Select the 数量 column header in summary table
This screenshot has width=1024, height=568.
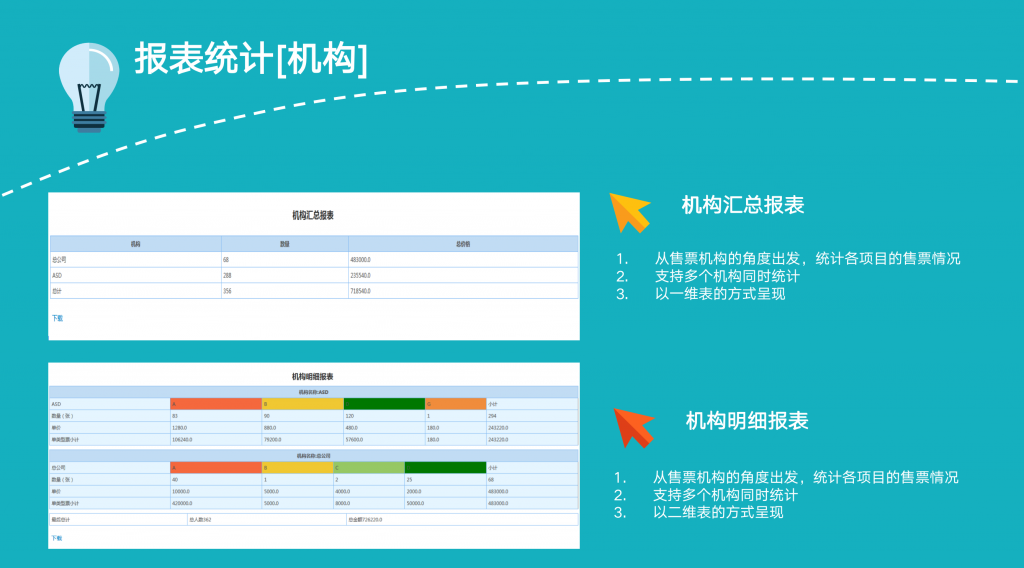point(285,243)
